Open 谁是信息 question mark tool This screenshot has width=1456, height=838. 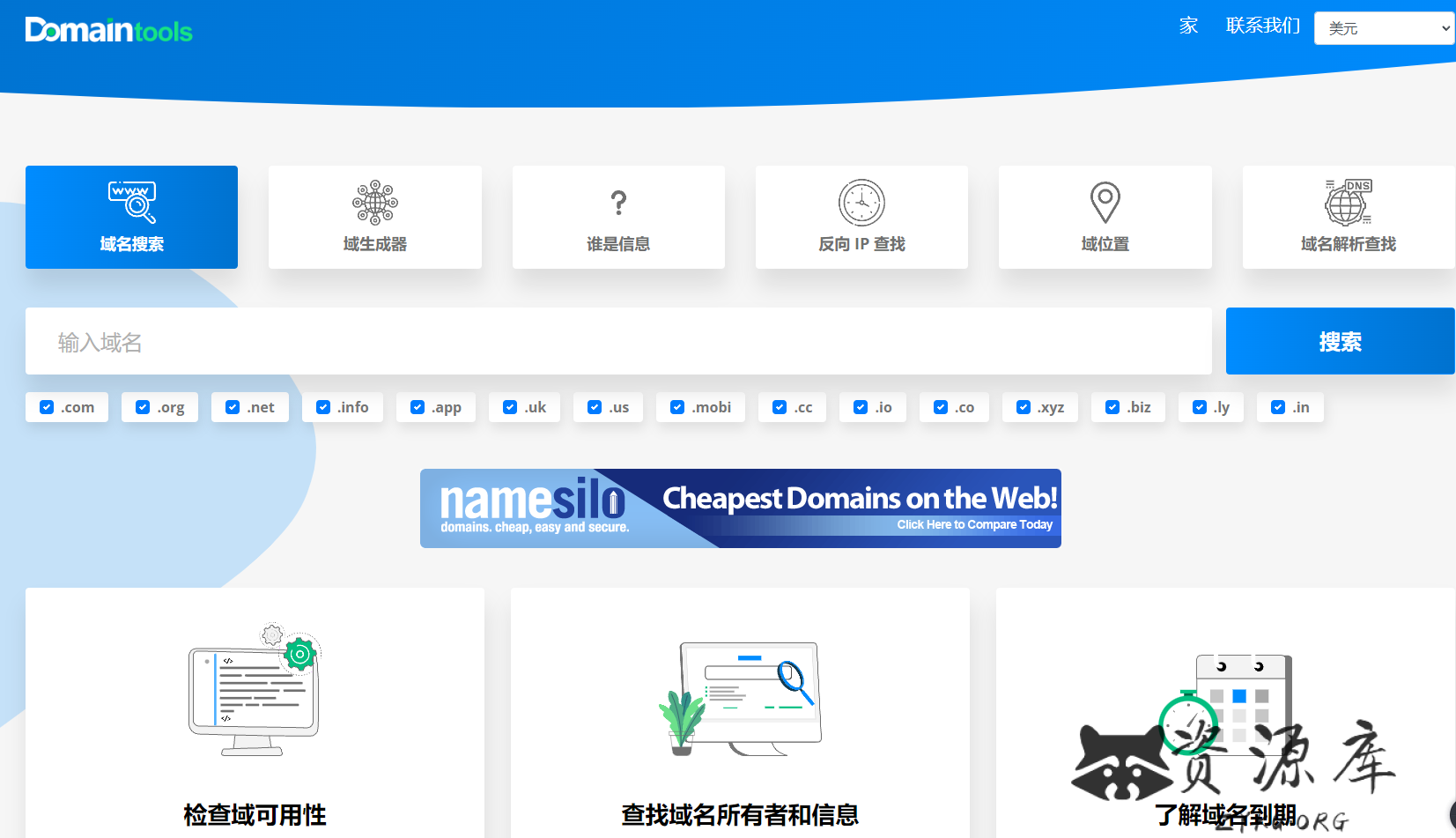(618, 203)
